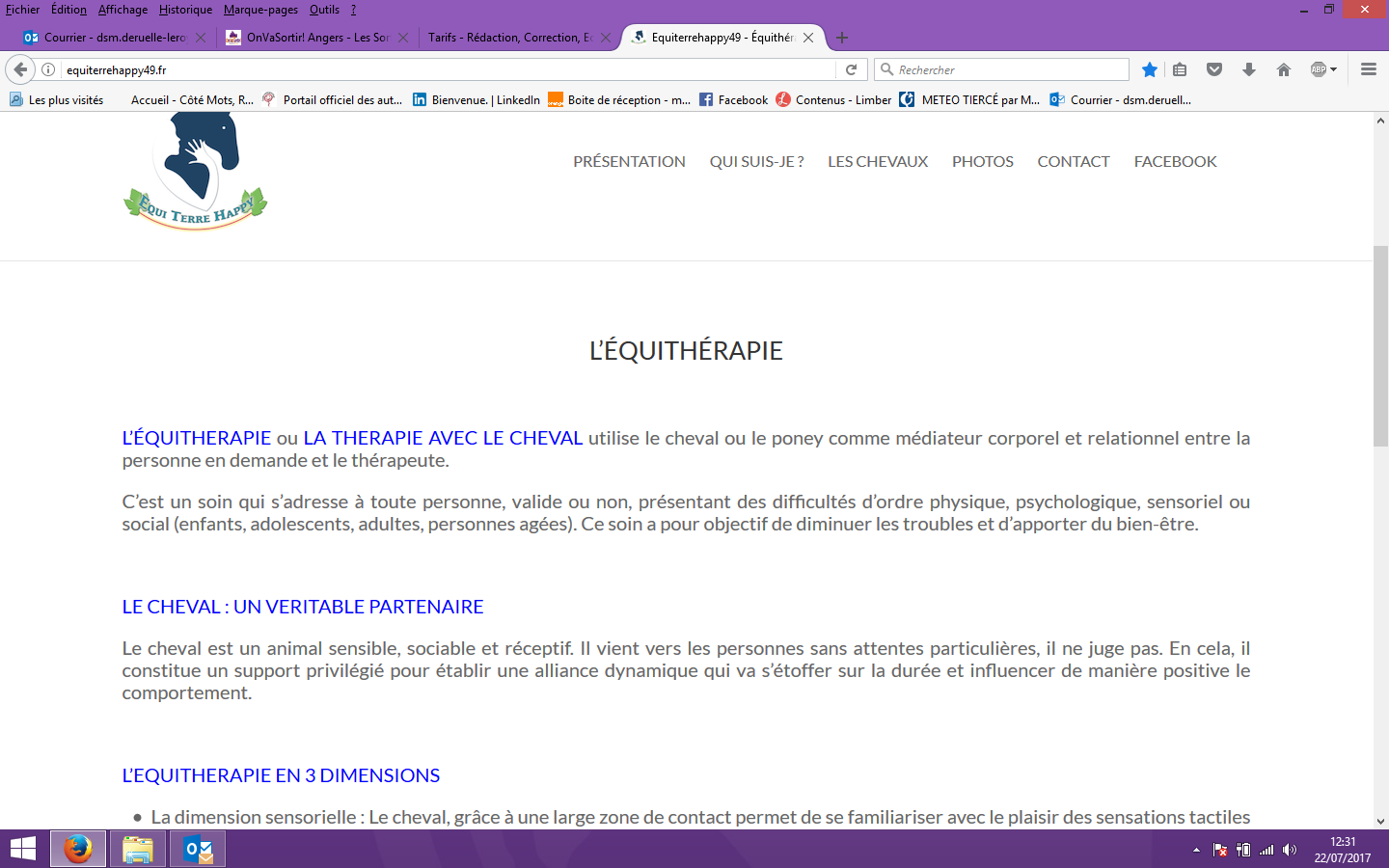The width and height of the screenshot is (1389, 868).
Task: Open Boite de réception bookmark
Action: click(x=619, y=99)
